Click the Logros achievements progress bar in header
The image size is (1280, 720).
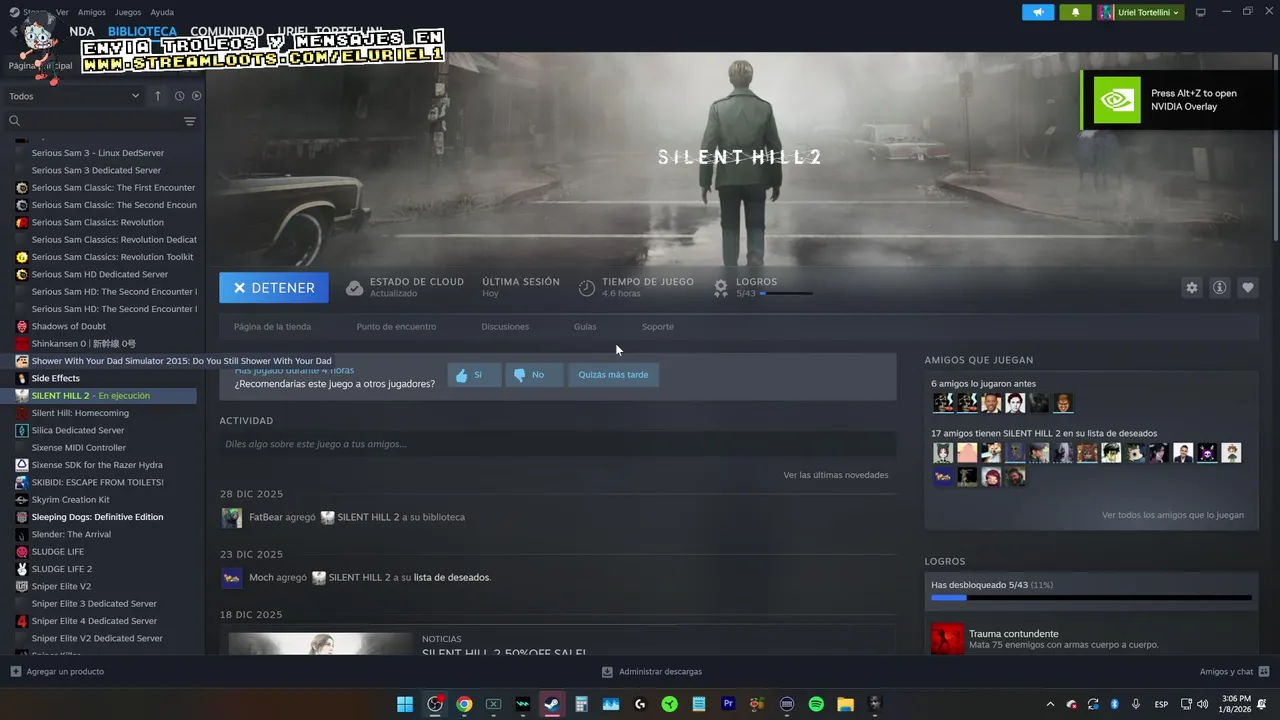click(786, 294)
